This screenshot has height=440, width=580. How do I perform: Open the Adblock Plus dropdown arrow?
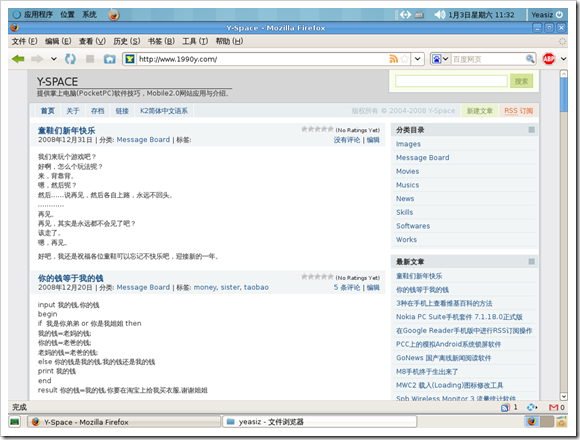[x=563, y=59]
